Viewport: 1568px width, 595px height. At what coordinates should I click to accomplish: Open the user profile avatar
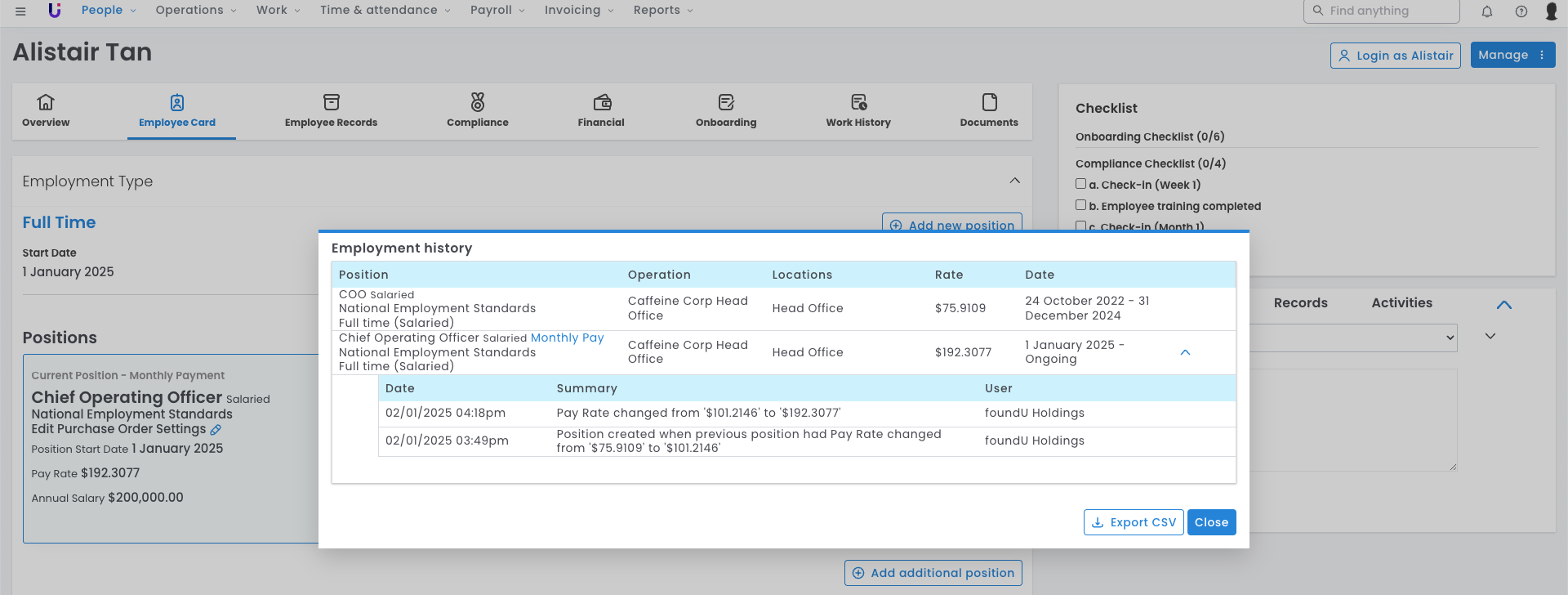pos(1552,11)
